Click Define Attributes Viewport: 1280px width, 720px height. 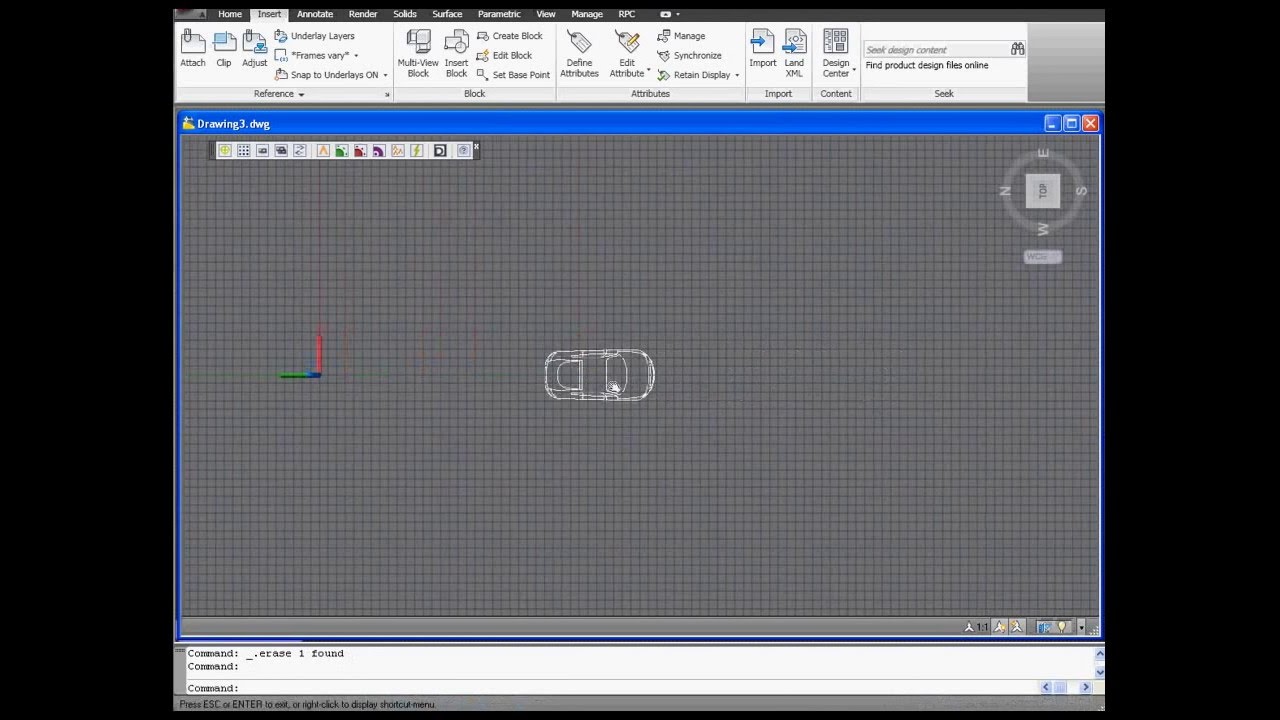point(579,53)
